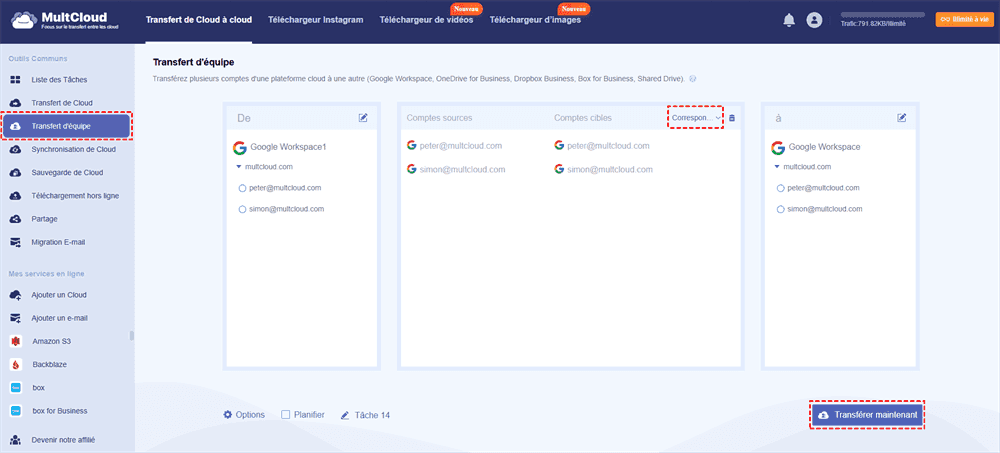Open Téléchargeur d'images tab
This screenshot has height=453, width=1000.
pyautogui.click(x=535, y=20)
